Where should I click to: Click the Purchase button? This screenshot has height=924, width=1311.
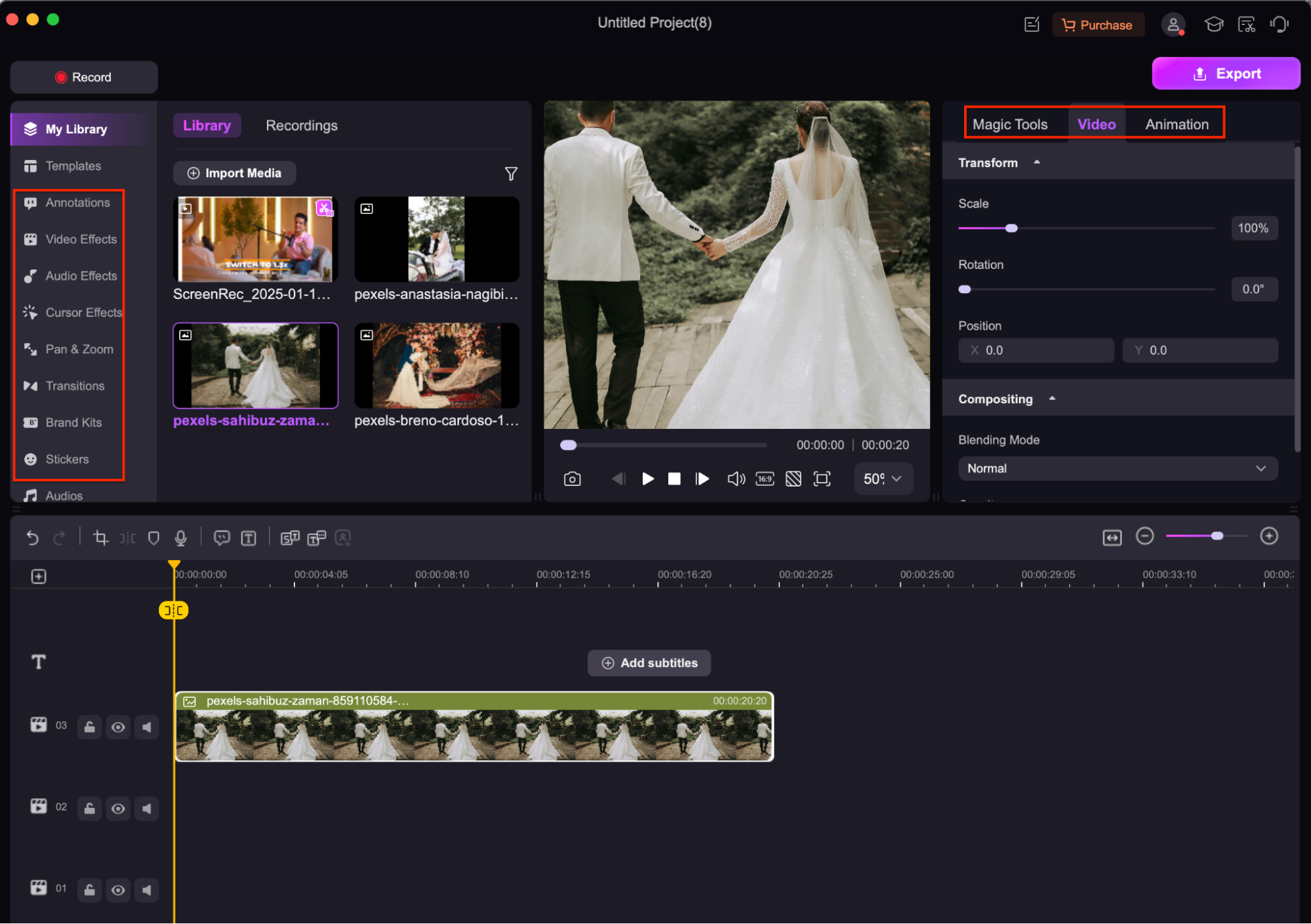pyautogui.click(x=1098, y=25)
